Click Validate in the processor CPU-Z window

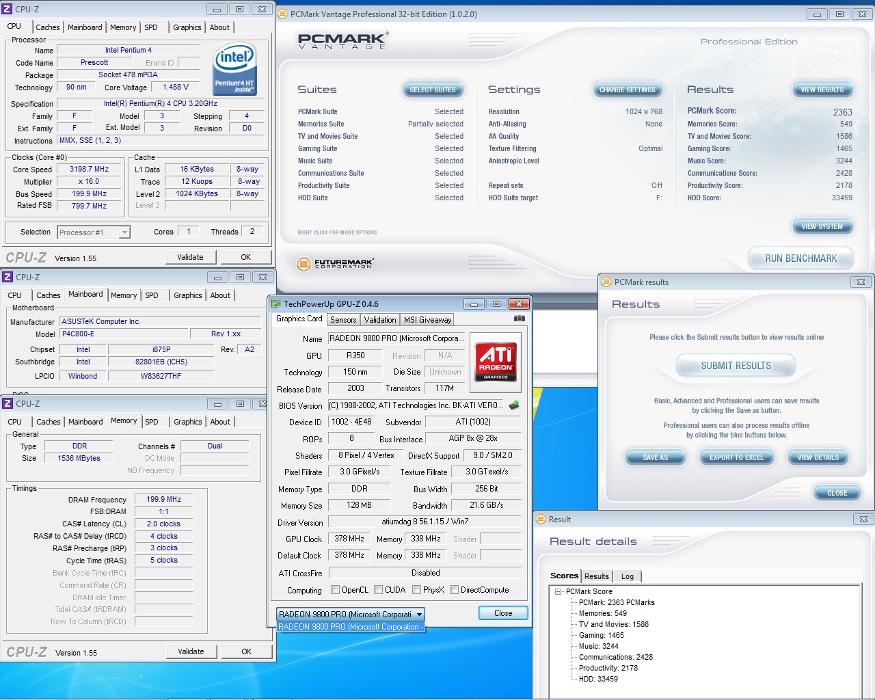[190, 257]
